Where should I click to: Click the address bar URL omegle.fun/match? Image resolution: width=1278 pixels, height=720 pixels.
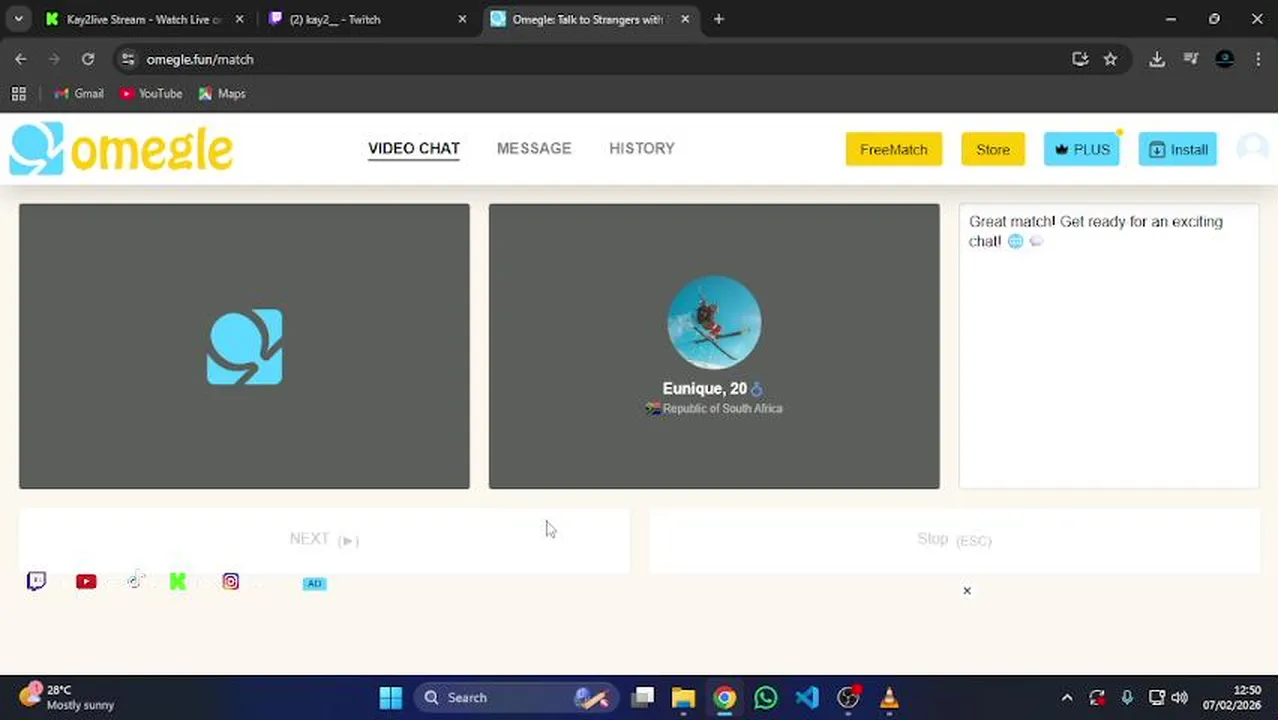(x=200, y=59)
